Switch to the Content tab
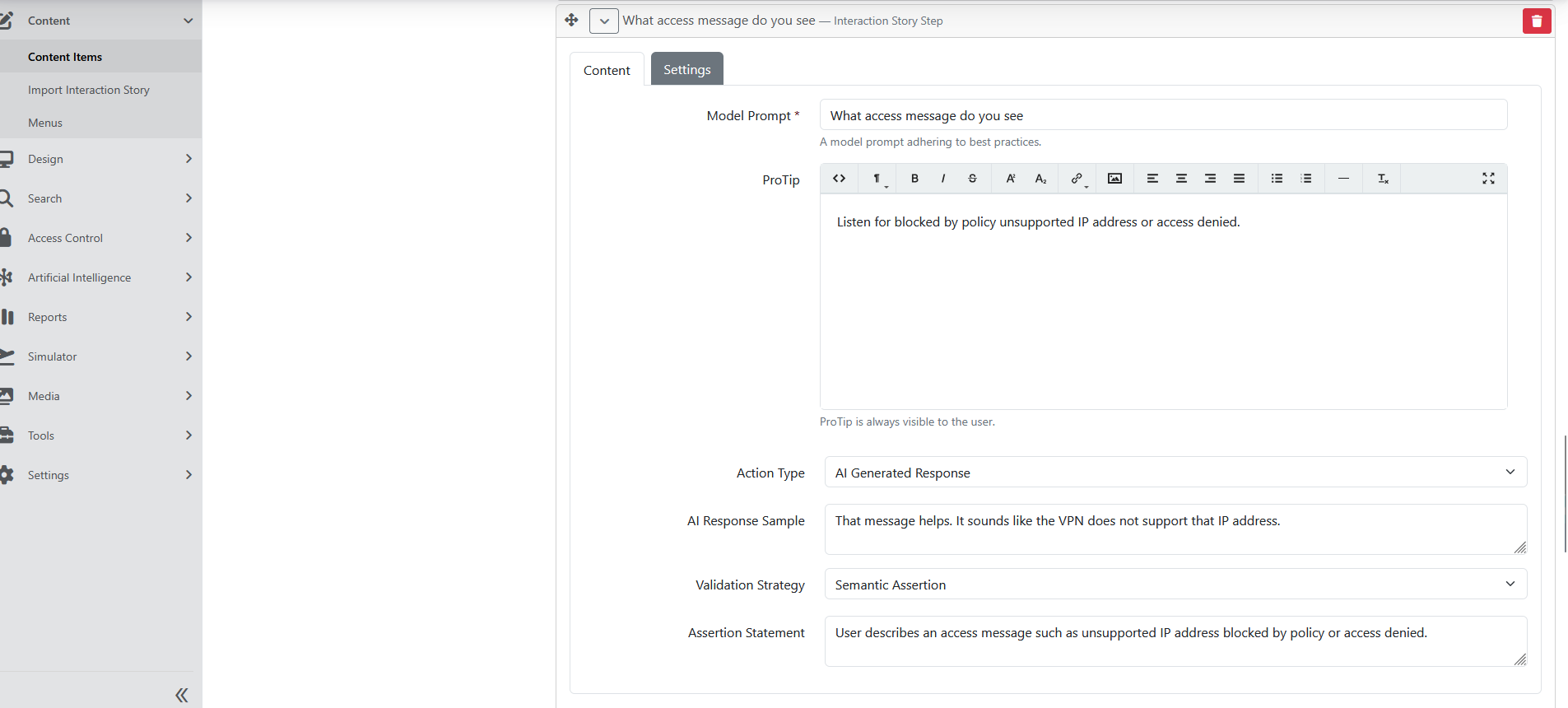 pos(607,70)
